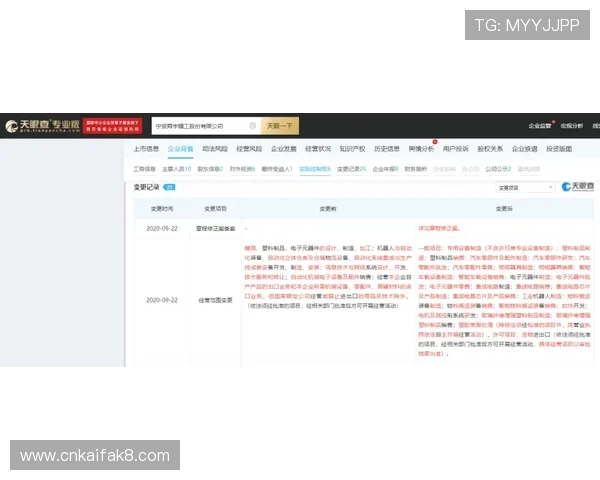Switch to the 历史信息 tab
The width and height of the screenshot is (600, 480).
pos(387,149)
